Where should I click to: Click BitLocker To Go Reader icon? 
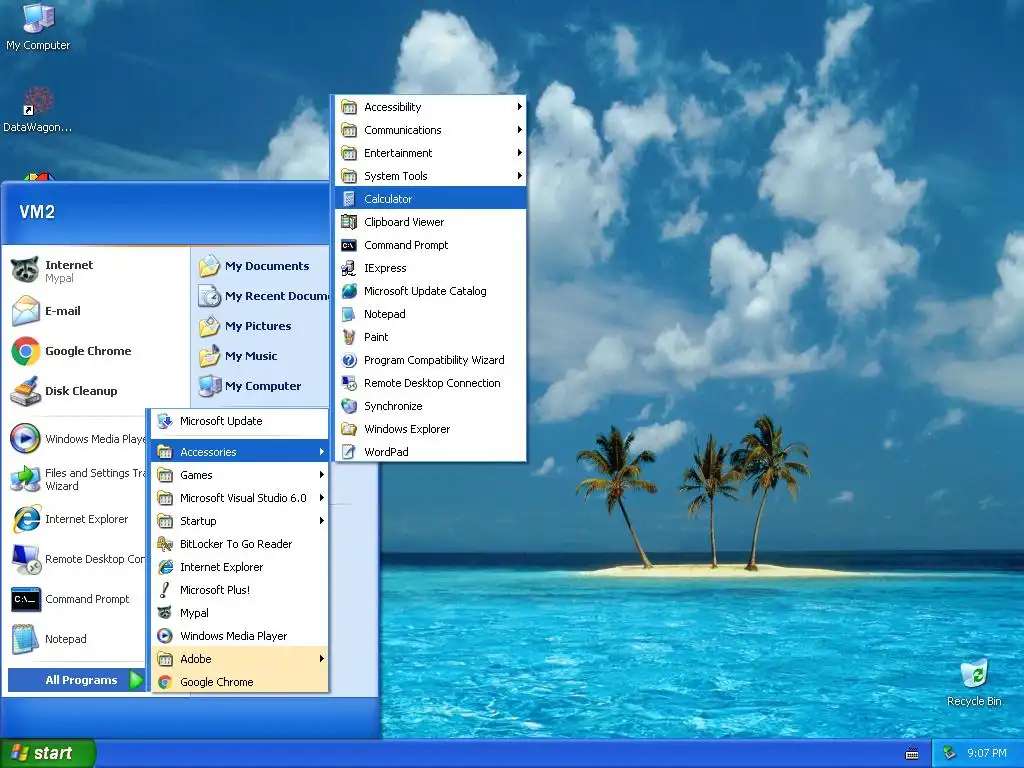click(165, 544)
